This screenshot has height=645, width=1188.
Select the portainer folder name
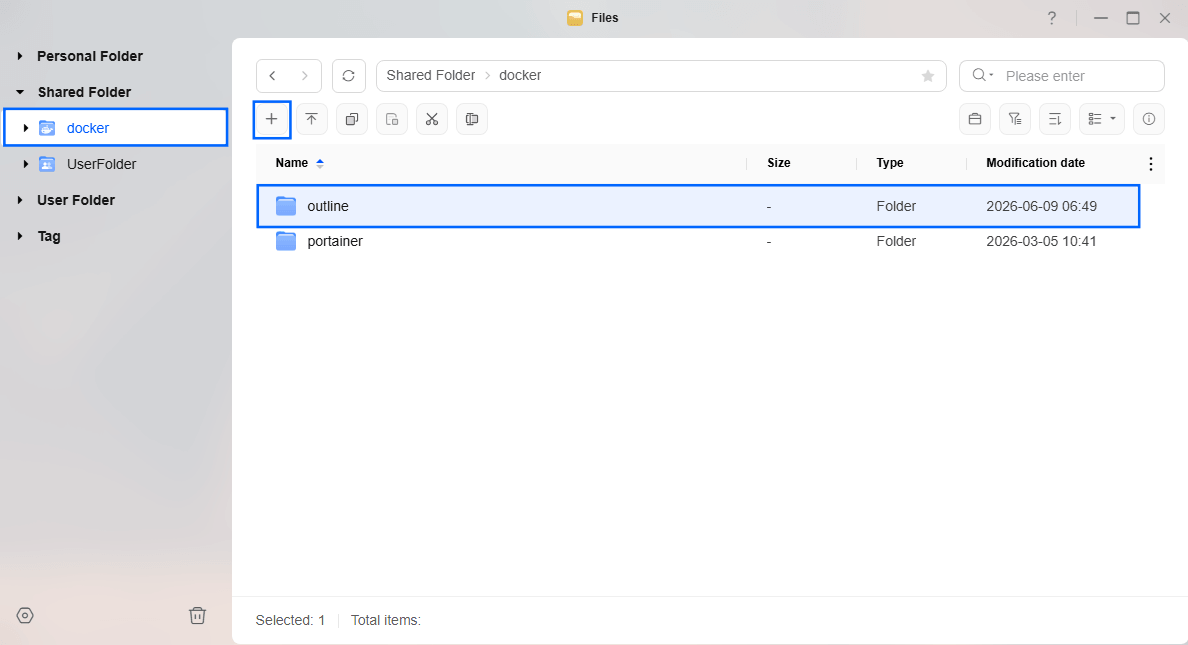335,241
